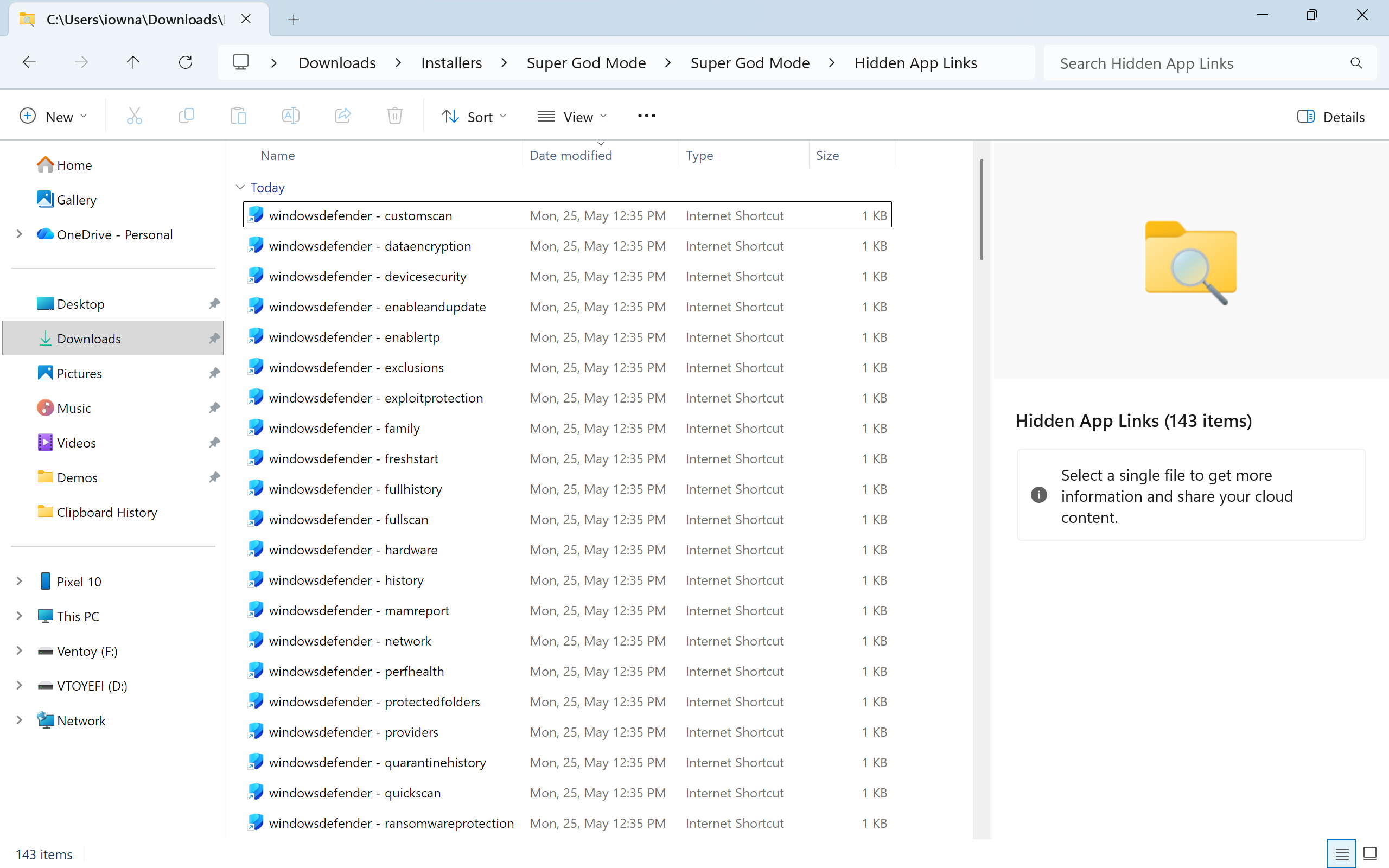Select windowsdefender - ransomwareprotection file
The height and width of the screenshot is (868, 1389).
tap(567, 823)
